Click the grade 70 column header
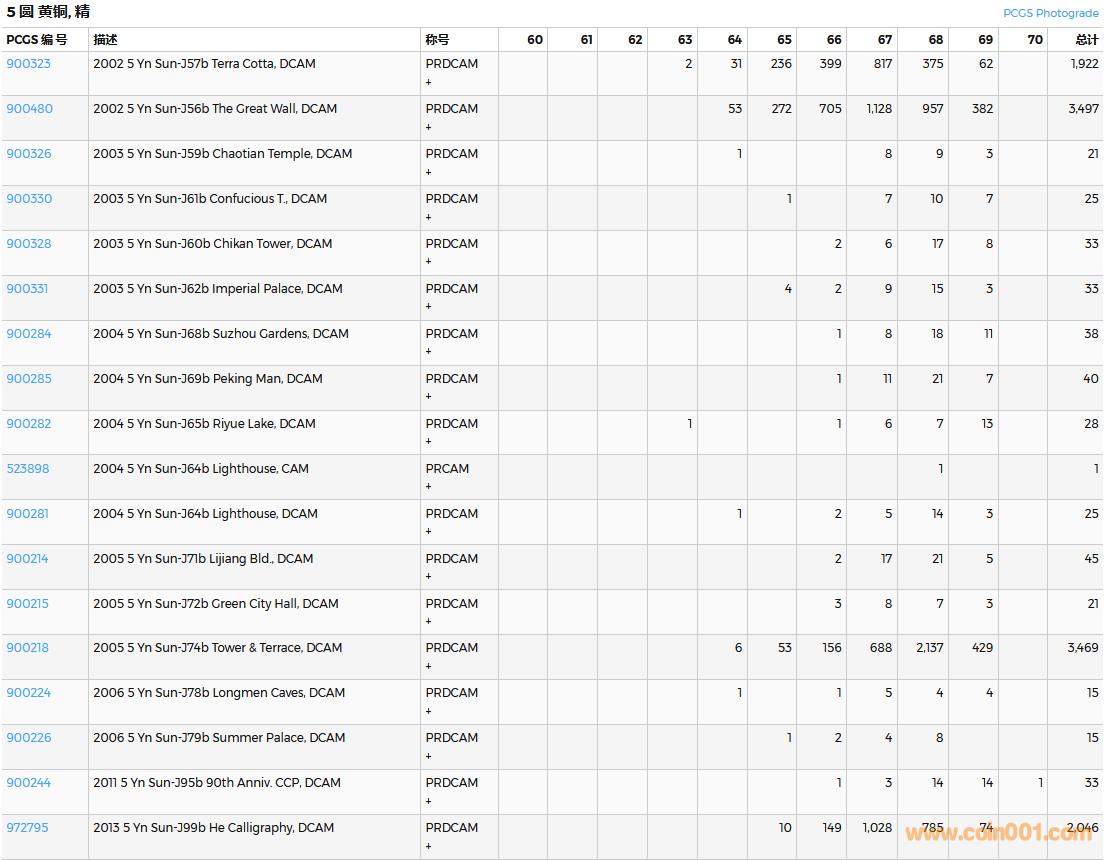This screenshot has width=1105, height=860. point(1034,40)
